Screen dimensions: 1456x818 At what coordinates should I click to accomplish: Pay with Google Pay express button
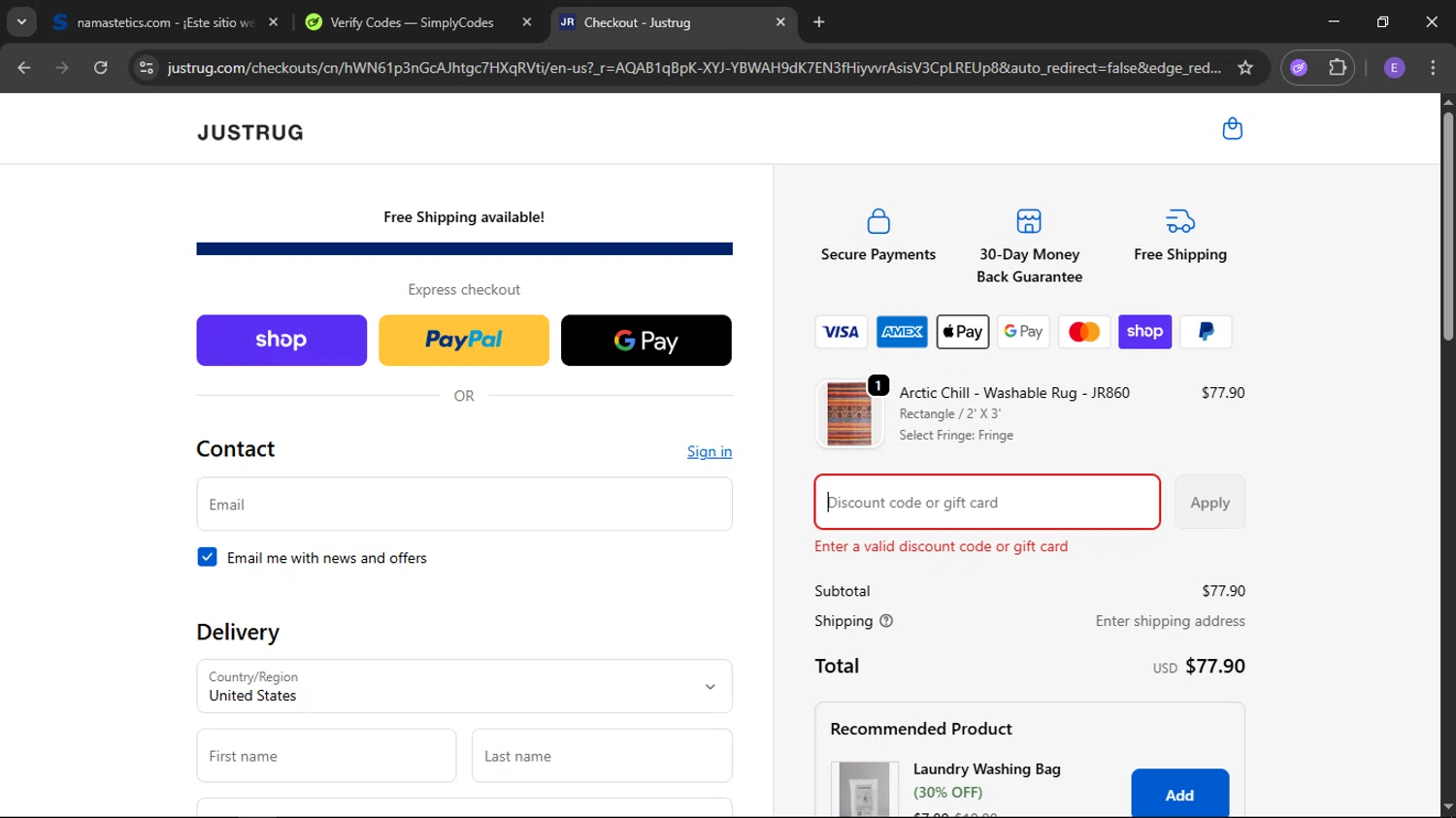646,341
